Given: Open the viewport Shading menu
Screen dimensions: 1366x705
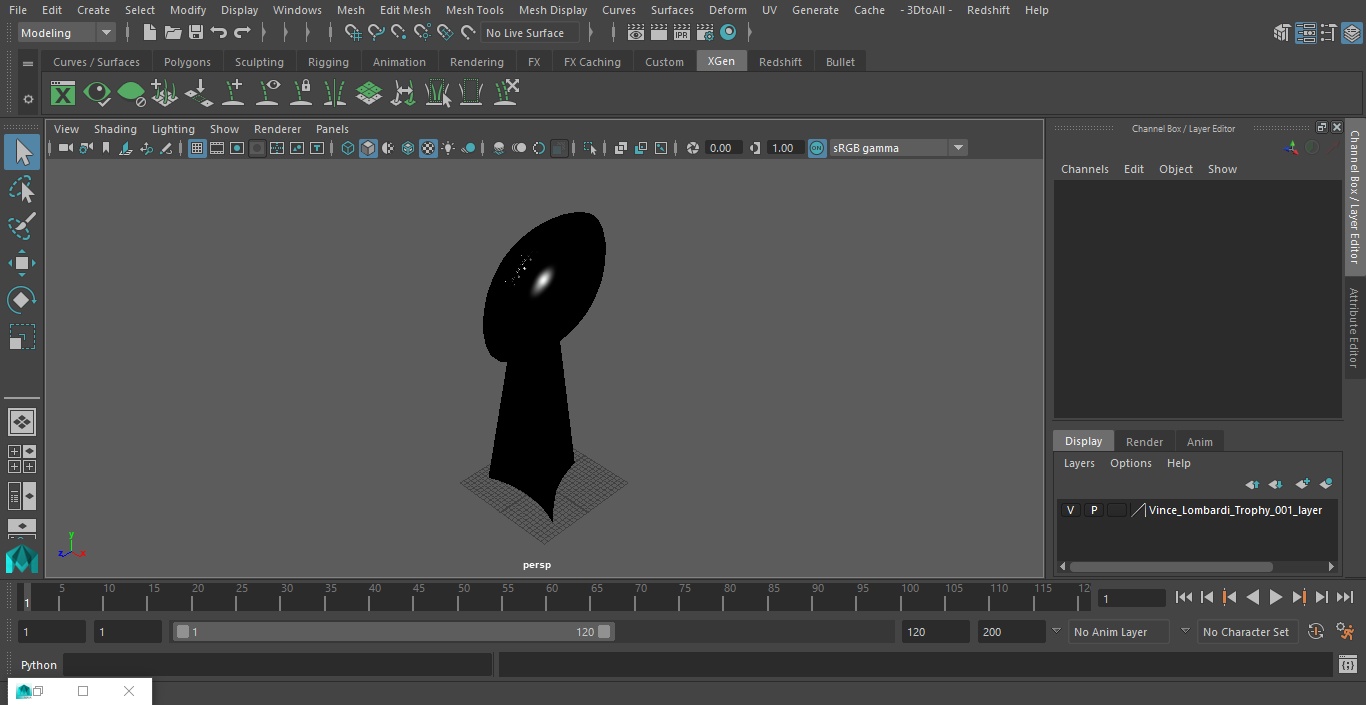Looking at the screenshot, I should tap(115, 129).
